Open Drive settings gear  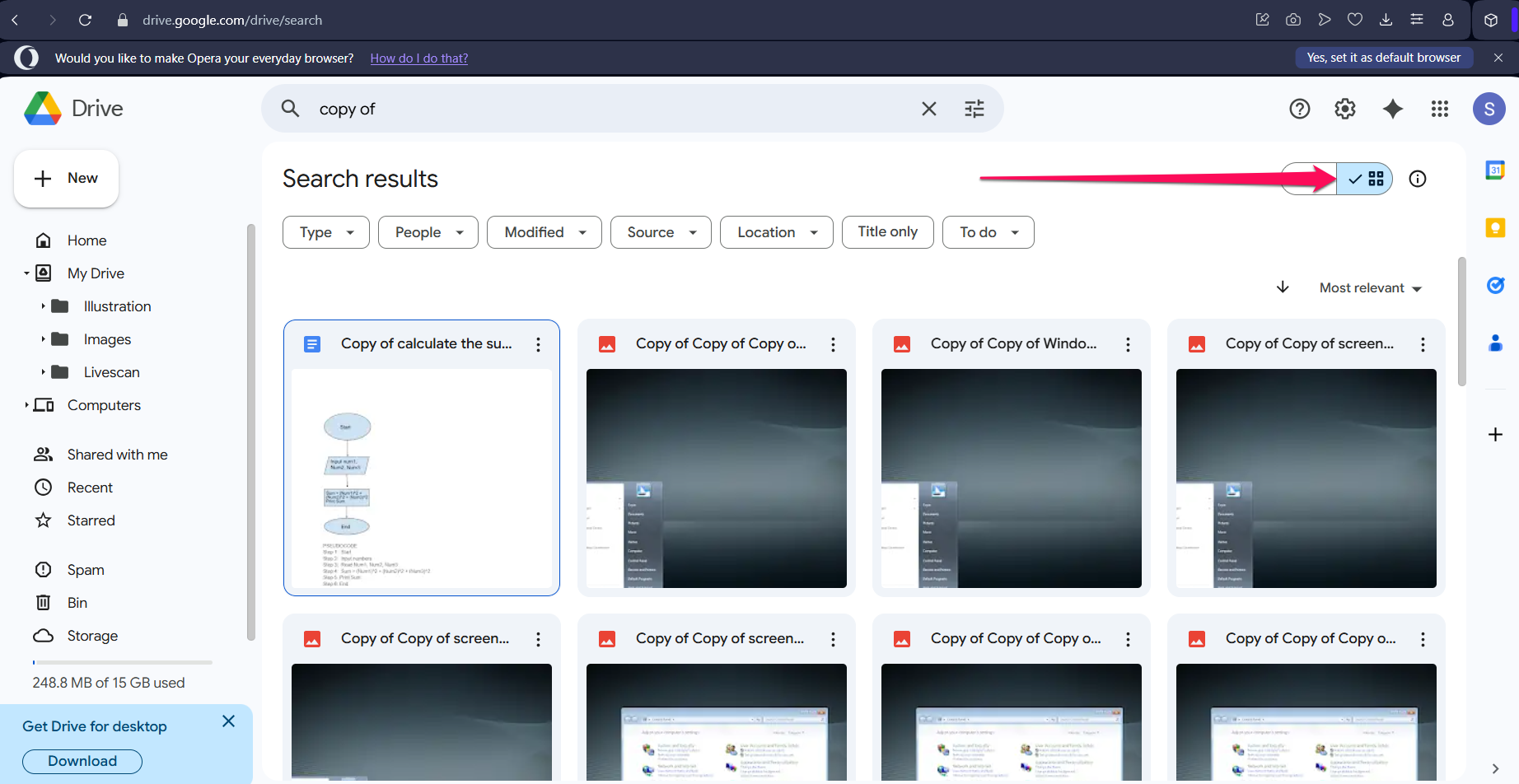pos(1344,109)
